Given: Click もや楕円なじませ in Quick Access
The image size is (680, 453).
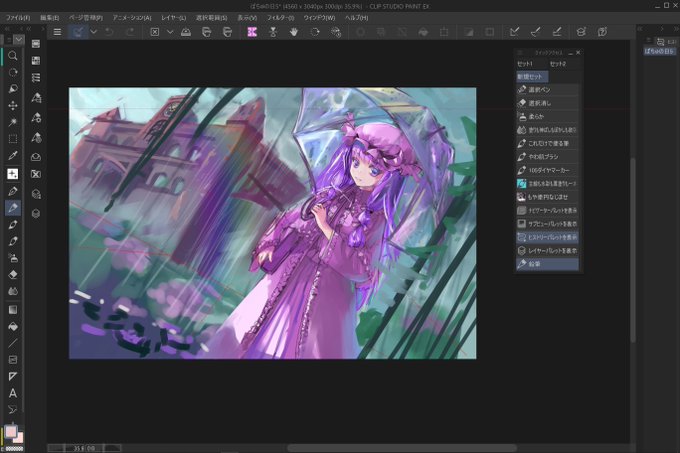Looking at the screenshot, I should (x=547, y=197).
